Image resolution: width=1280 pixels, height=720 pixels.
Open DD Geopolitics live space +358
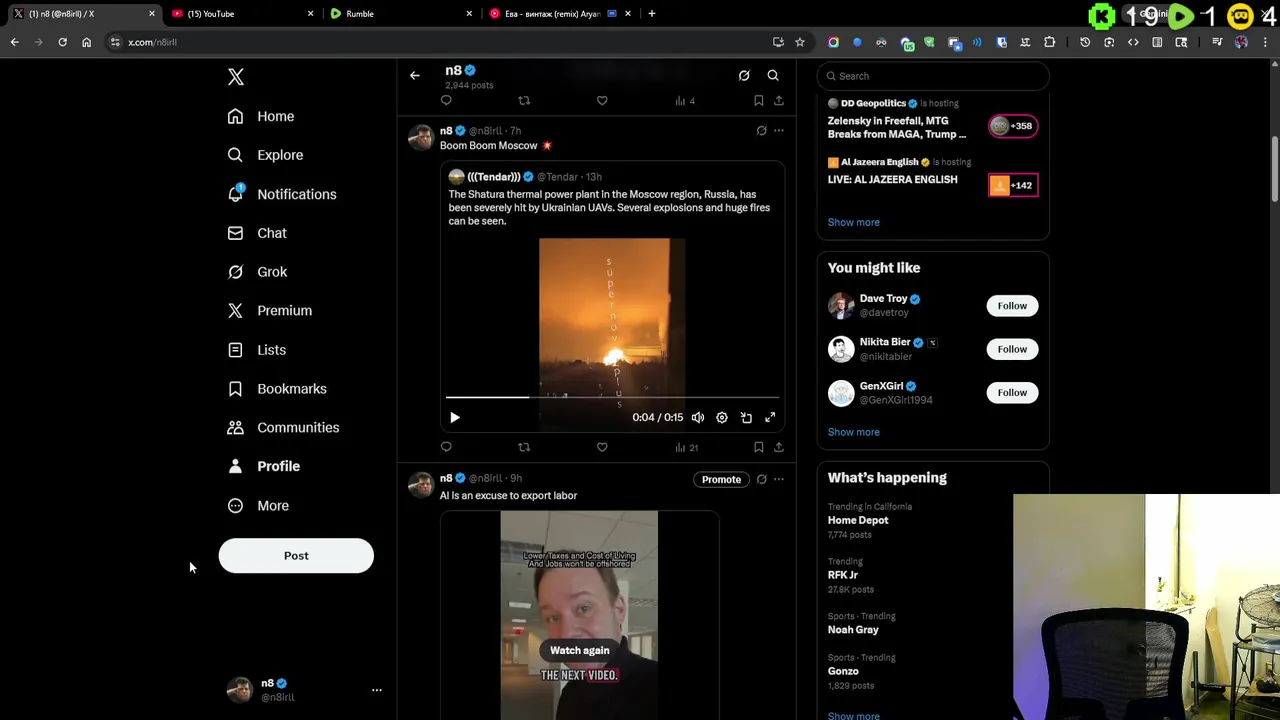coord(1013,126)
